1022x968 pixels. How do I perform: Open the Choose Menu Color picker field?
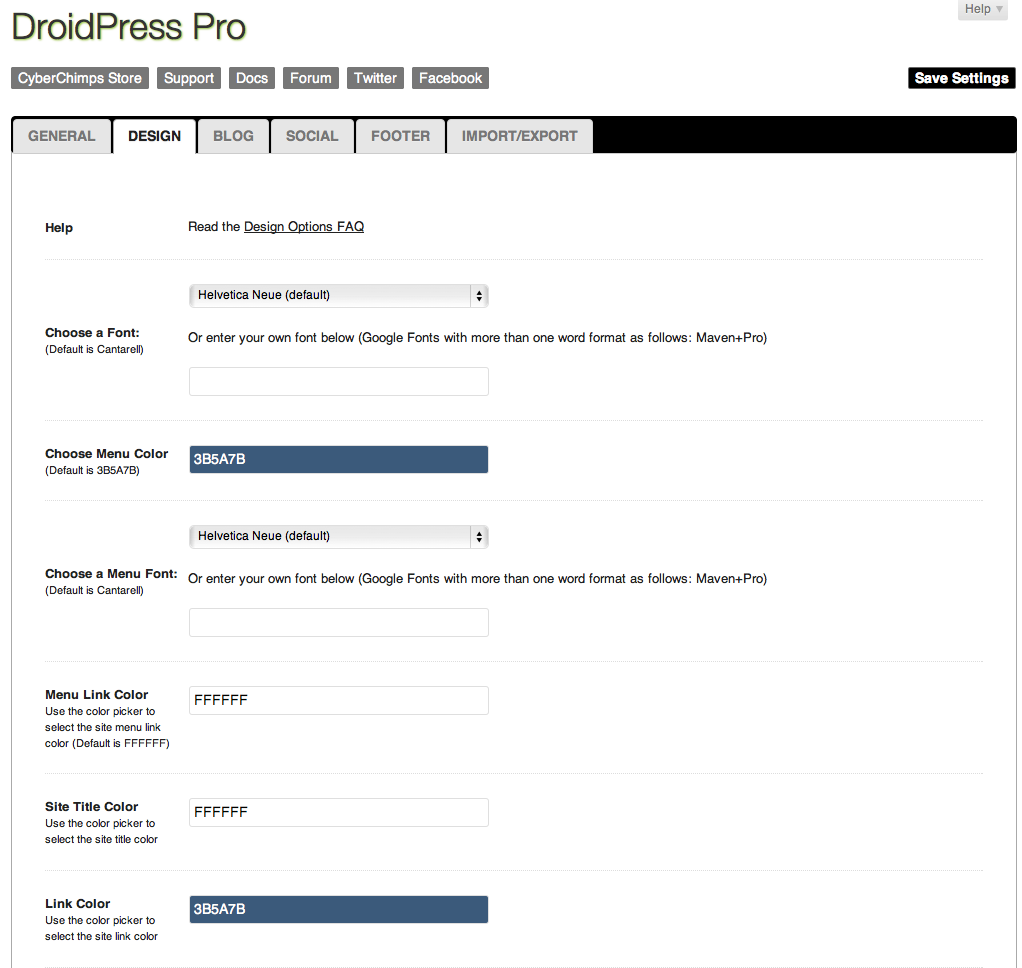click(x=339, y=460)
